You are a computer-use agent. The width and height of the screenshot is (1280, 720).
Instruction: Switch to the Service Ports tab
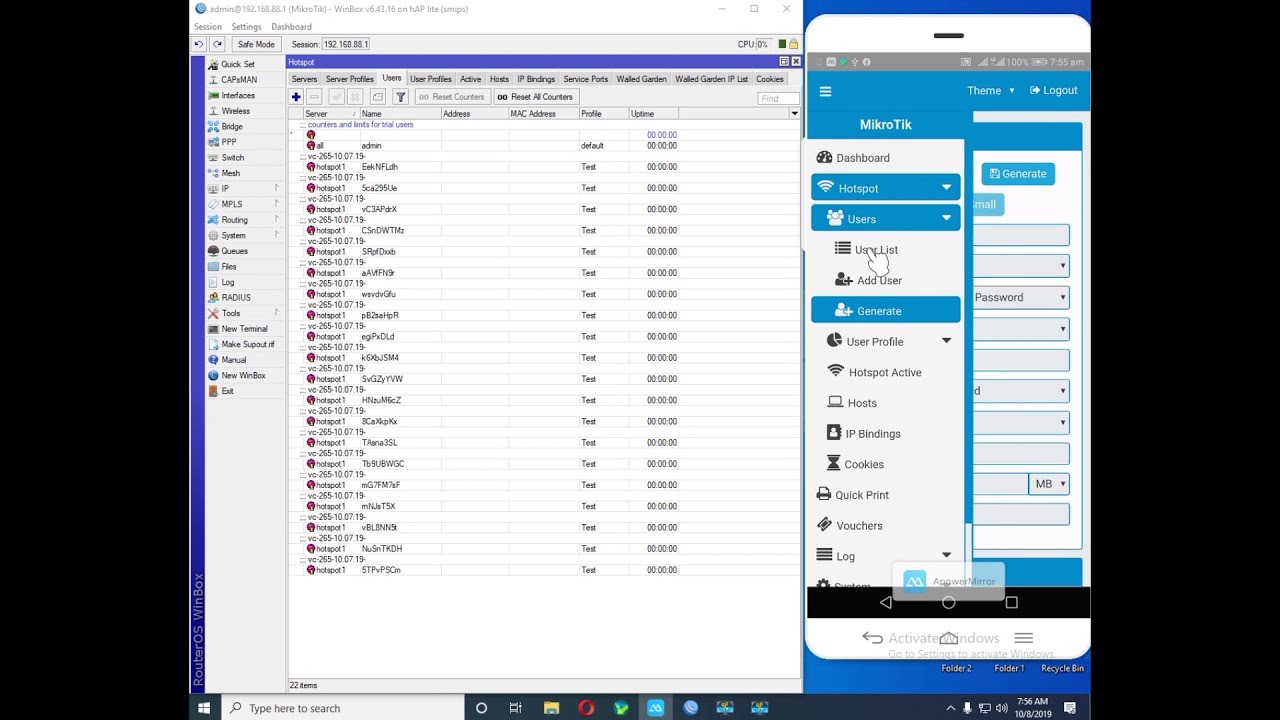point(585,79)
